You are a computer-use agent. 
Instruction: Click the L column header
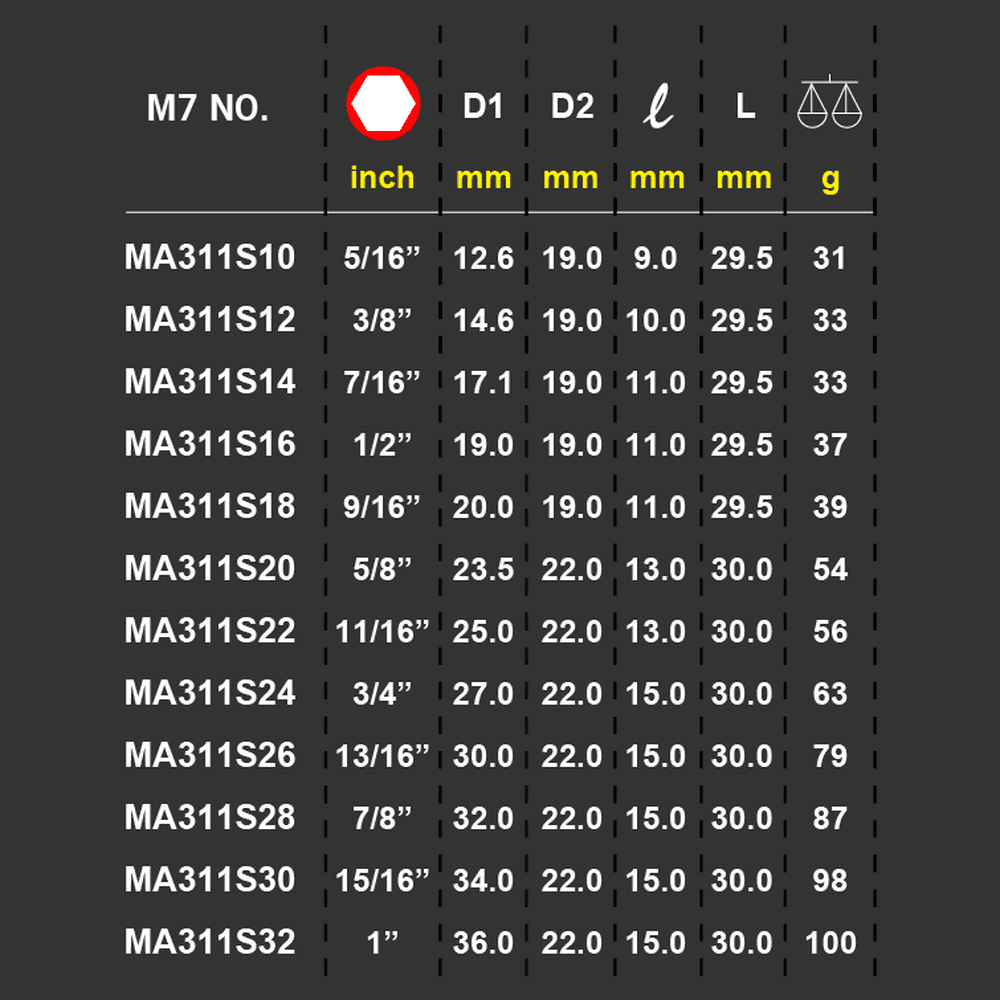[x=745, y=106]
